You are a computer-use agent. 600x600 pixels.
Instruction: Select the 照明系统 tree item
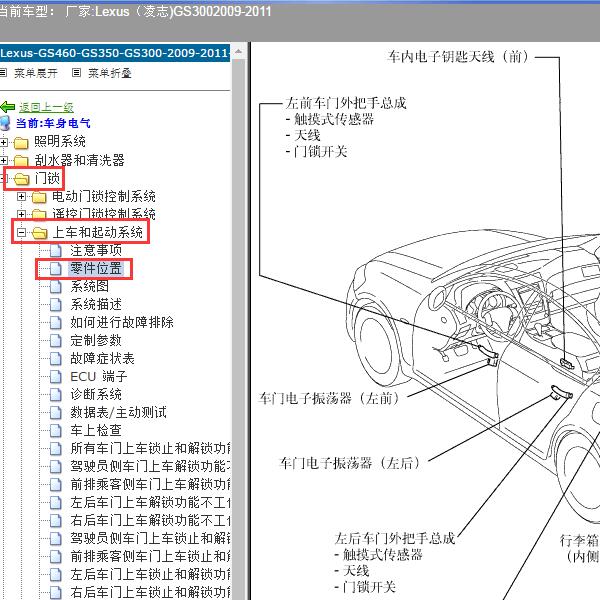point(60,142)
